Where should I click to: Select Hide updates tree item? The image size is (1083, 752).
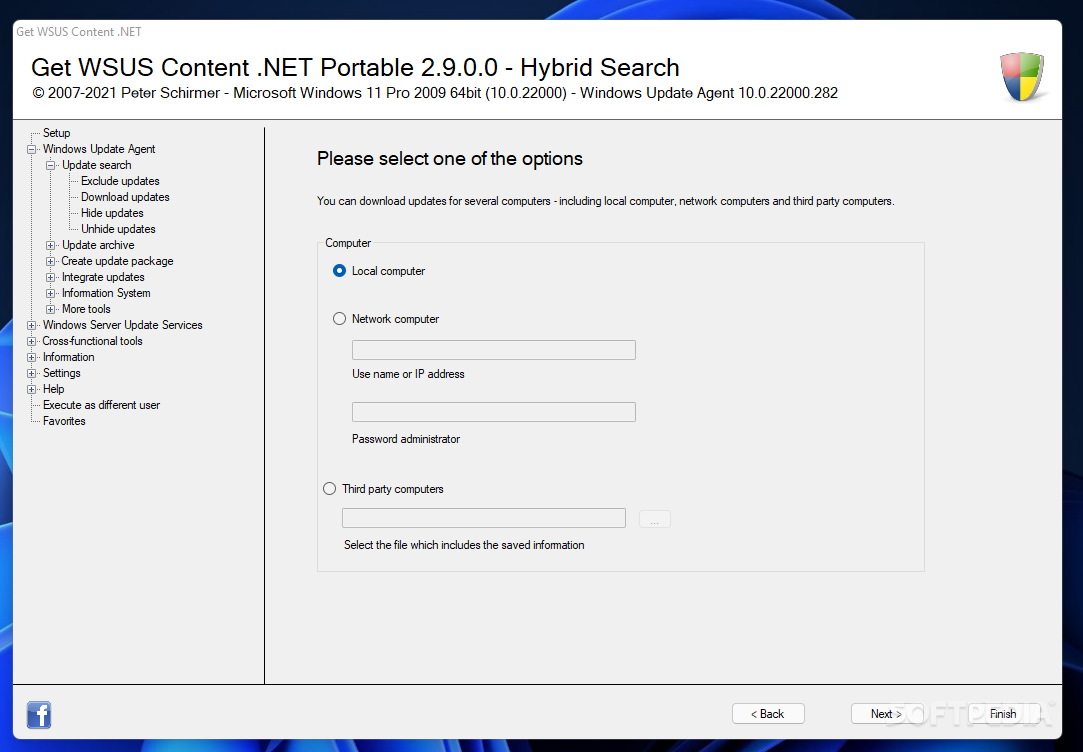[112, 213]
